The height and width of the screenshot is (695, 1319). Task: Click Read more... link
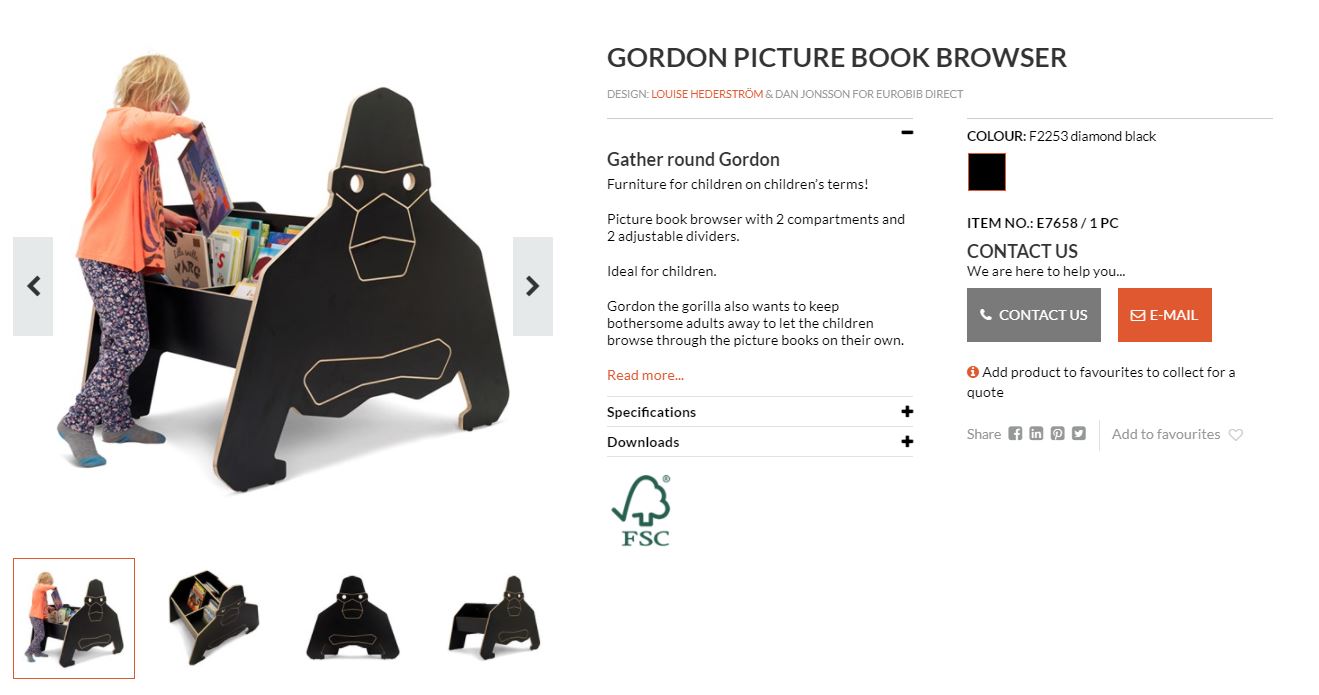tap(645, 375)
